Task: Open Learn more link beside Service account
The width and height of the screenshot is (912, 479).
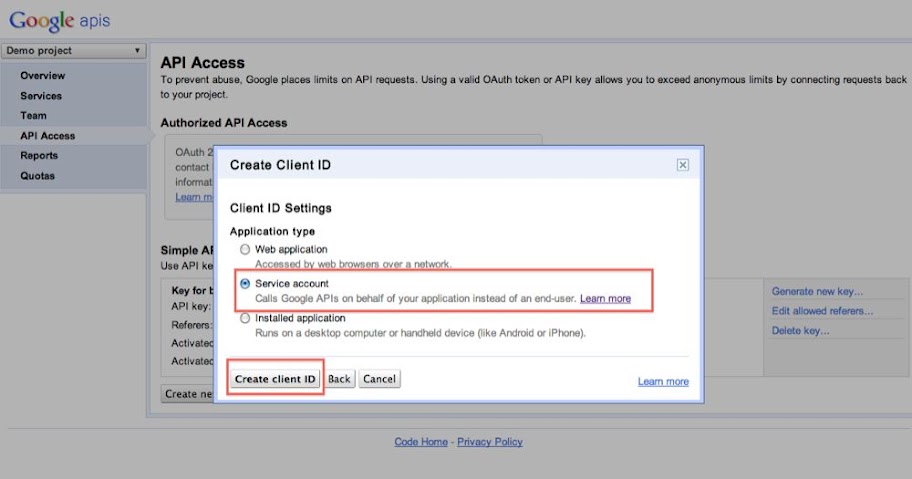Action: (x=605, y=298)
